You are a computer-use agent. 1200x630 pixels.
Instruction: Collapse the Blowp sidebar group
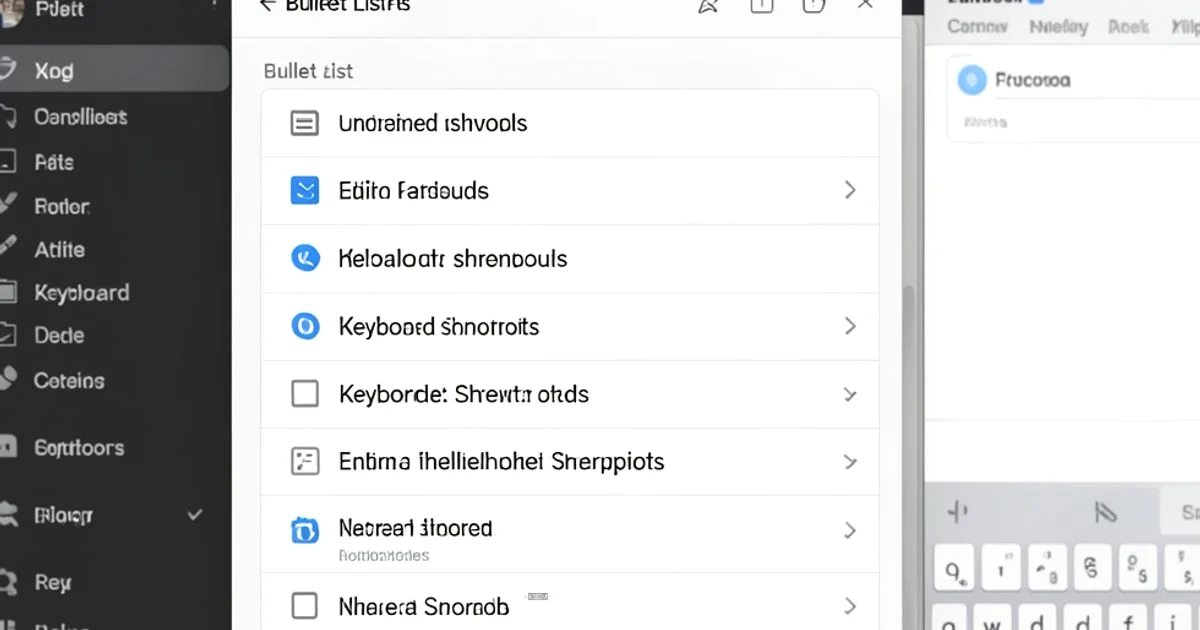(x=196, y=514)
